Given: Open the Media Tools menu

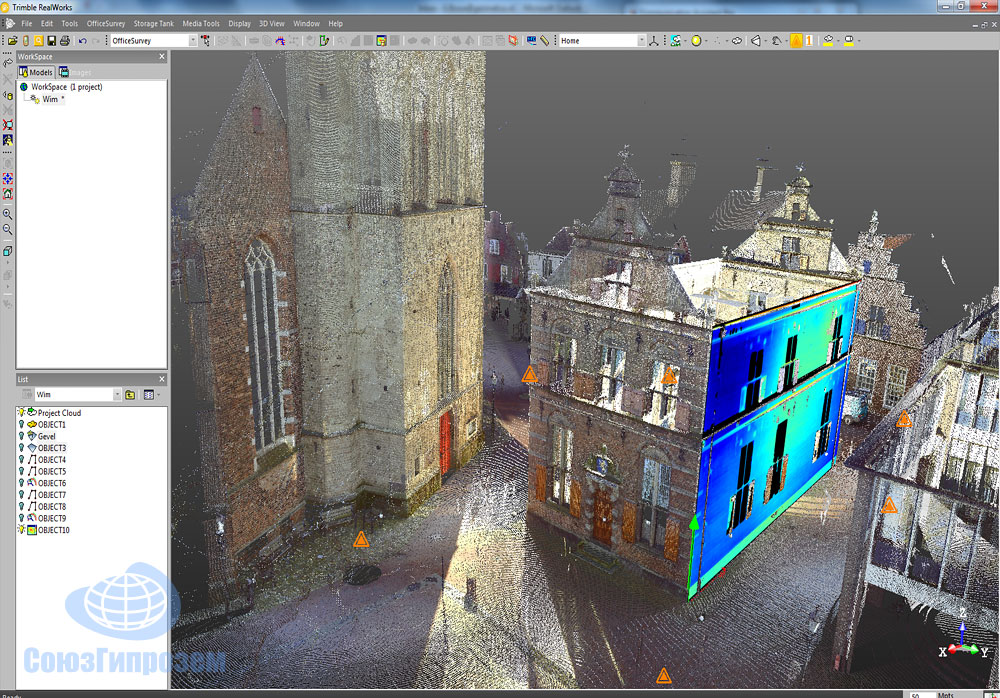Looking at the screenshot, I should click(x=201, y=24).
